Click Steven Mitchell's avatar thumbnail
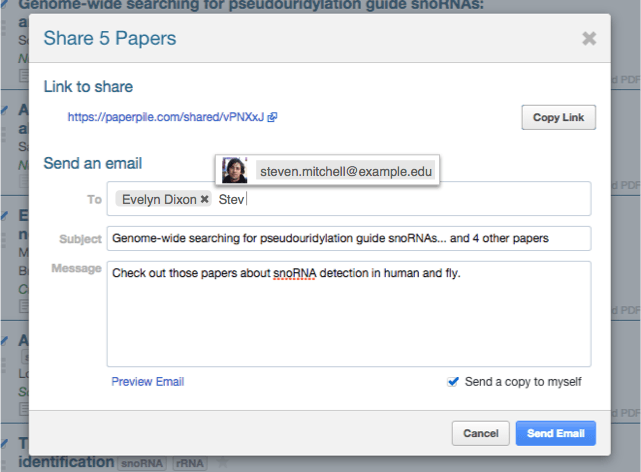Image resolution: width=641 pixels, height=472 pixels. point(234,170)
